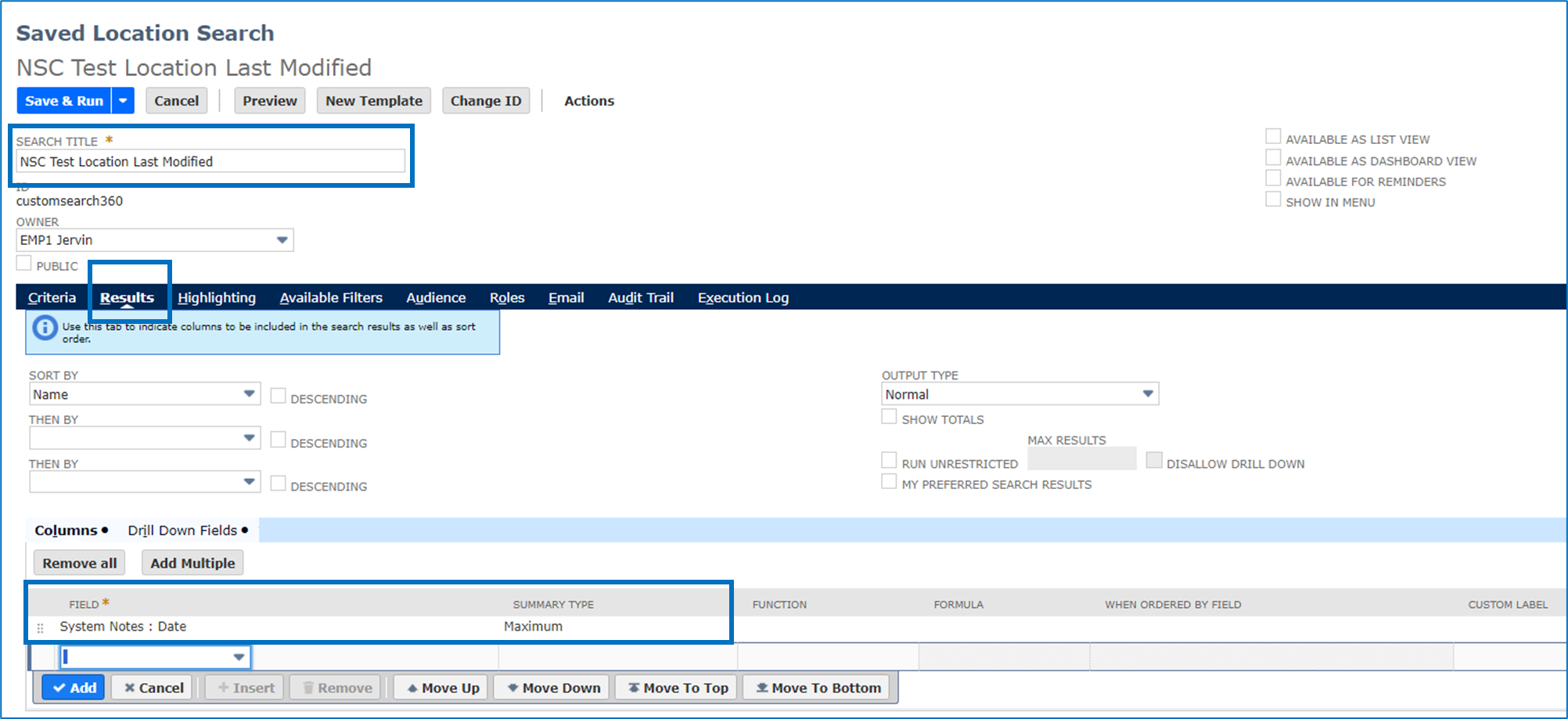Click the Remove all button
Viewport: 1568px width, 719px height.
[x=80, y=563]
